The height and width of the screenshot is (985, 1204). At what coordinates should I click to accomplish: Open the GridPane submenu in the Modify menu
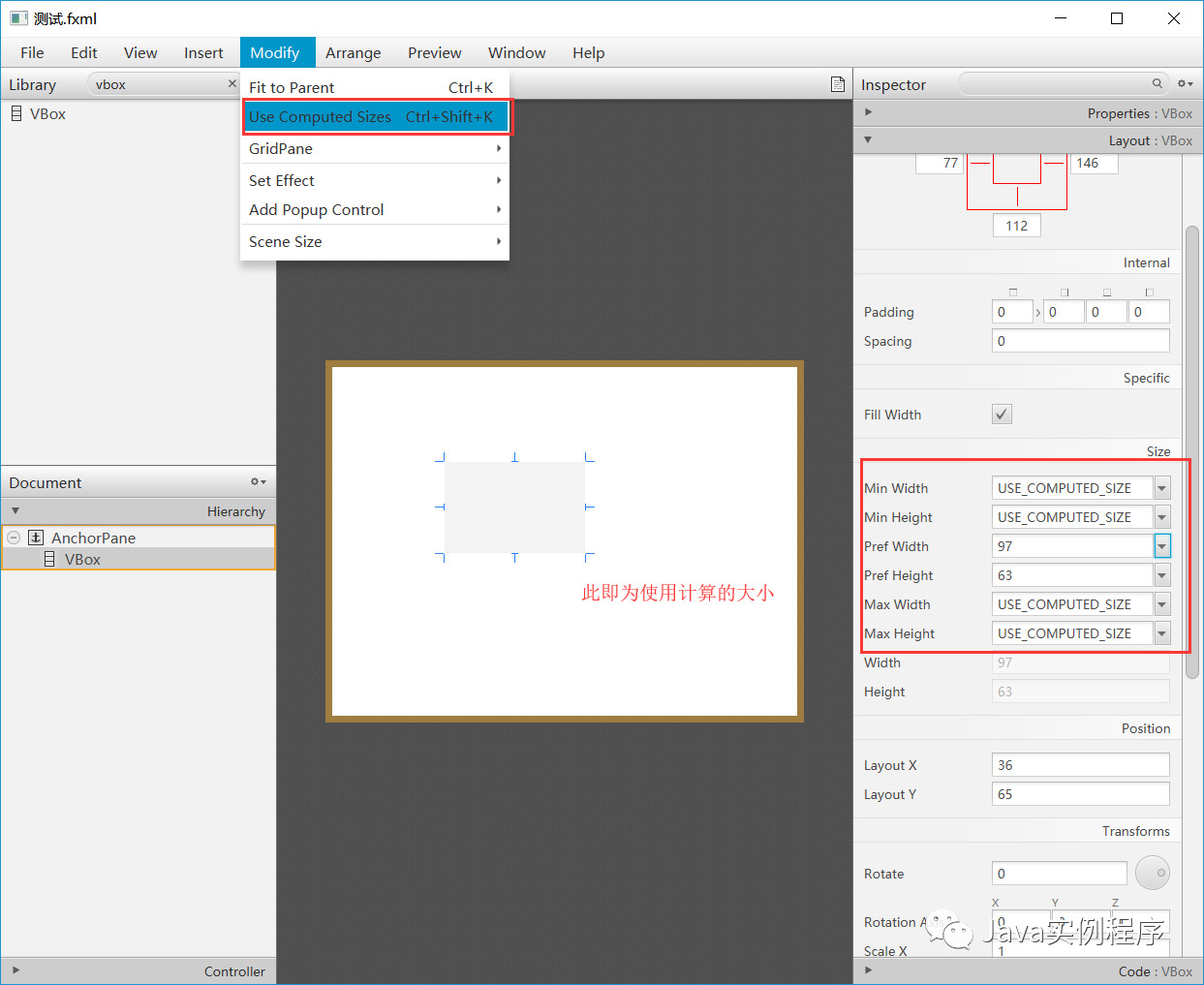[x=375, y=148]
